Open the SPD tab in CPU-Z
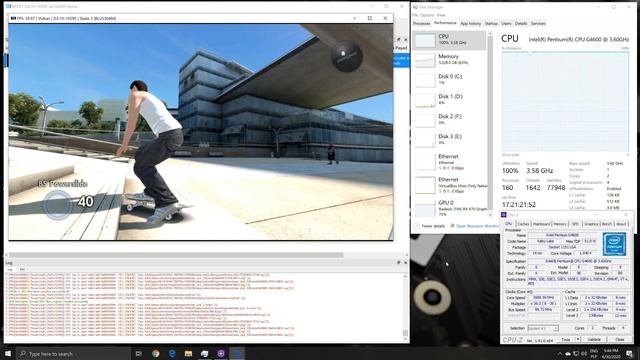 click(x=575, y=224)
